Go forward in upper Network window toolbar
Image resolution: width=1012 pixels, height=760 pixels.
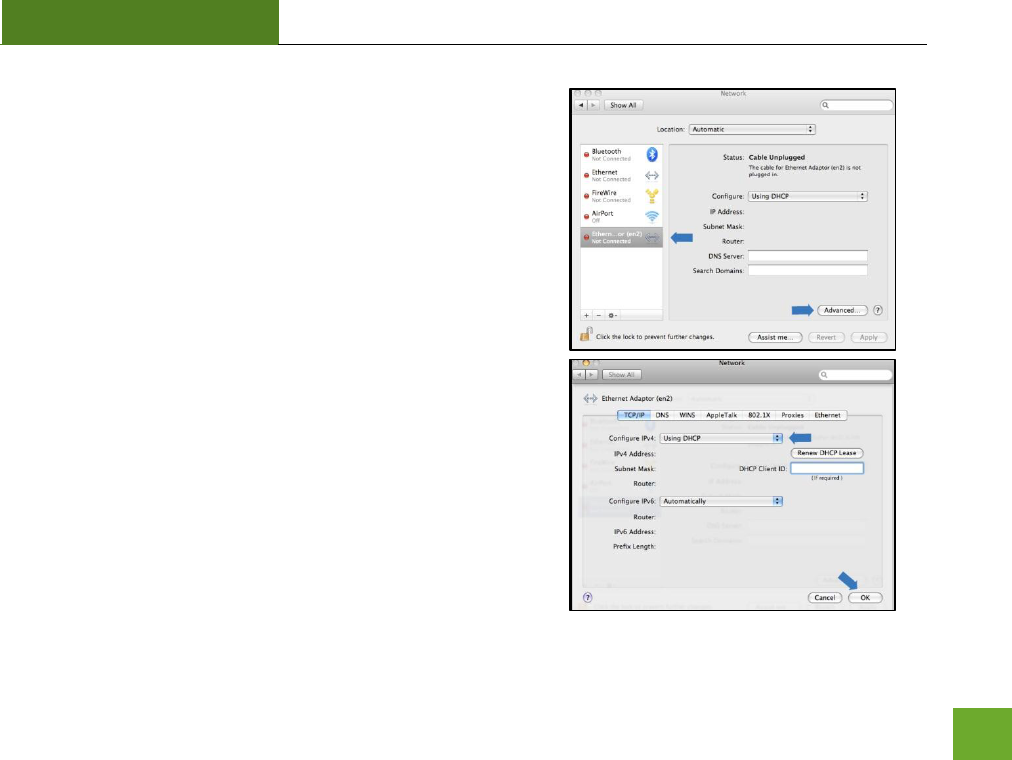coord(593,105)
